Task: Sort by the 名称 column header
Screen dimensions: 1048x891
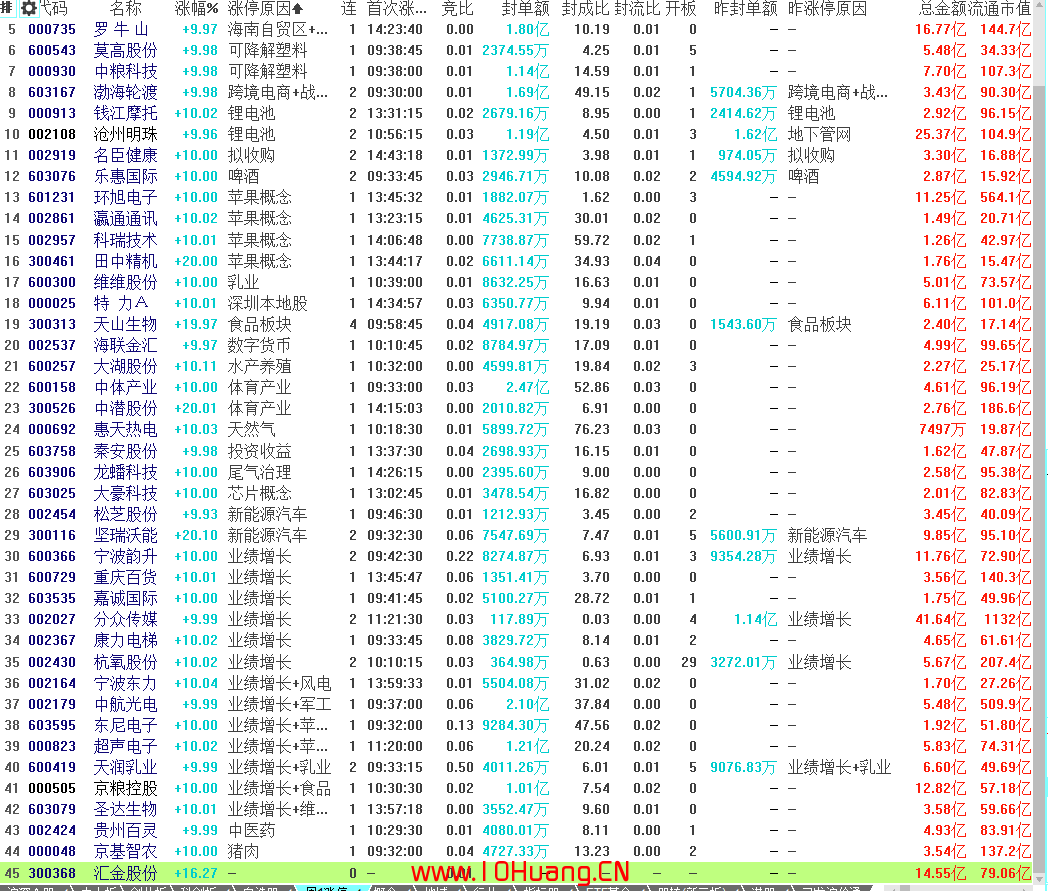Action: click(x=126, y=9)
